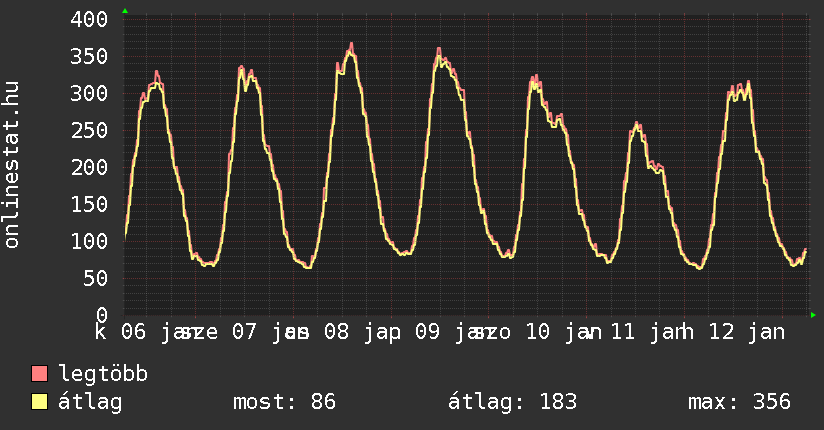The height and width of the screenshot is (430, 824).
Task: Click the '06 jan' date label
Action: point(157,331)
